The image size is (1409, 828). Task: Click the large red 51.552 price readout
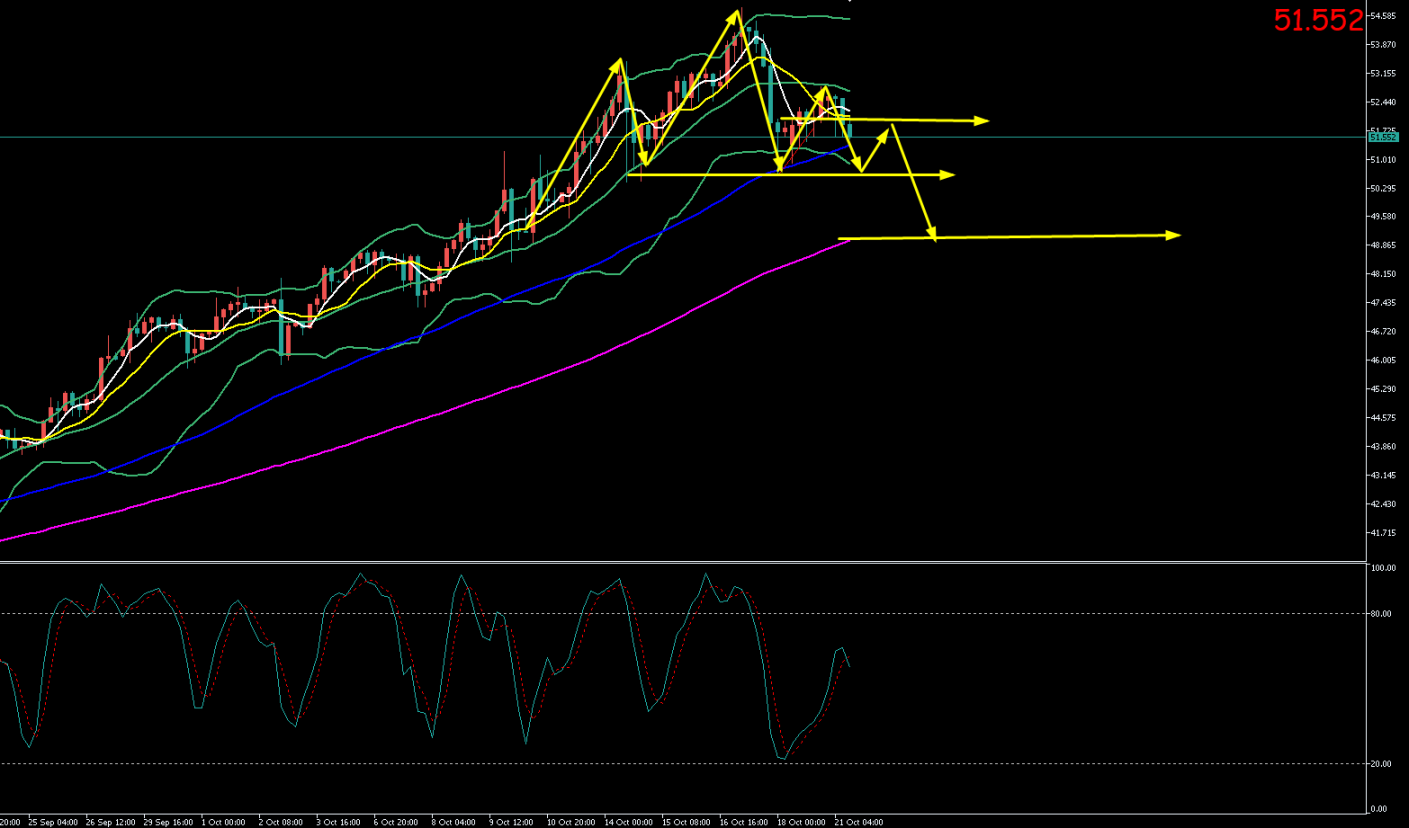coord(1318,20)
